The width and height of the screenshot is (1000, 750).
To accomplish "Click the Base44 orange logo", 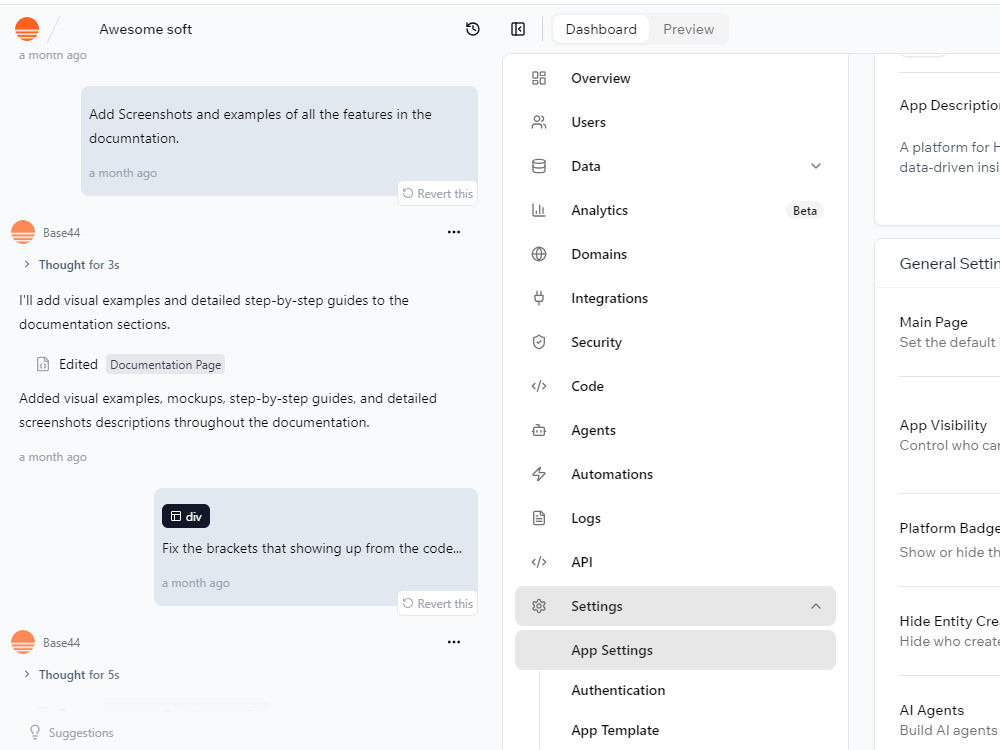I will click(27, 29).
